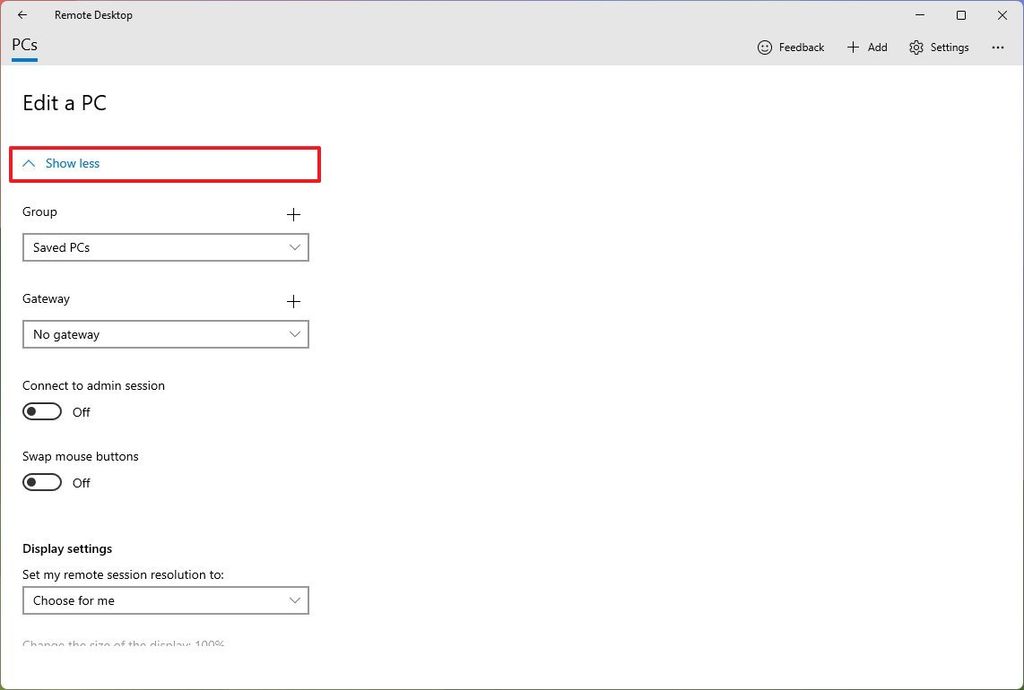Switch to the PCs tab
Viewport: 1024px width, 690px height.
23,45
